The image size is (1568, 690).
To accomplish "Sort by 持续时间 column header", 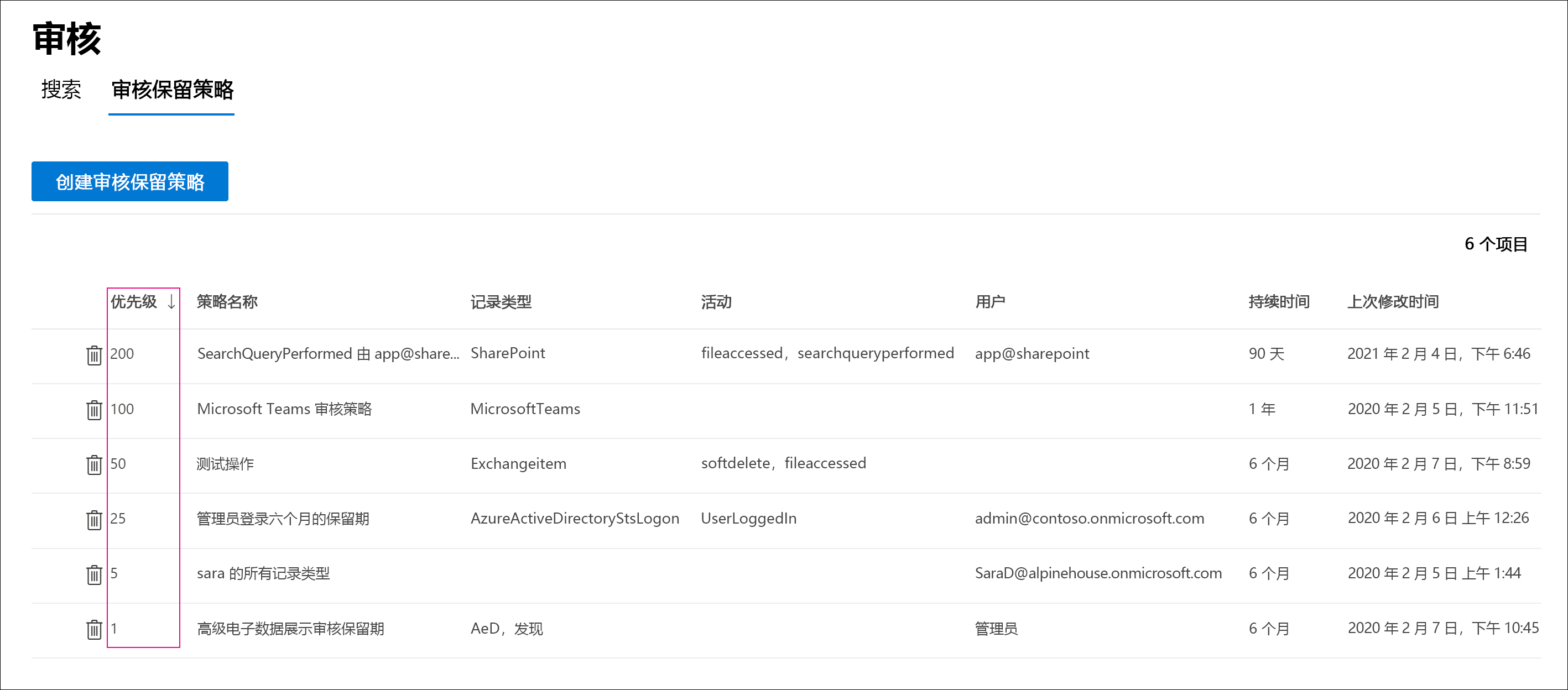I will [1279, 301].
